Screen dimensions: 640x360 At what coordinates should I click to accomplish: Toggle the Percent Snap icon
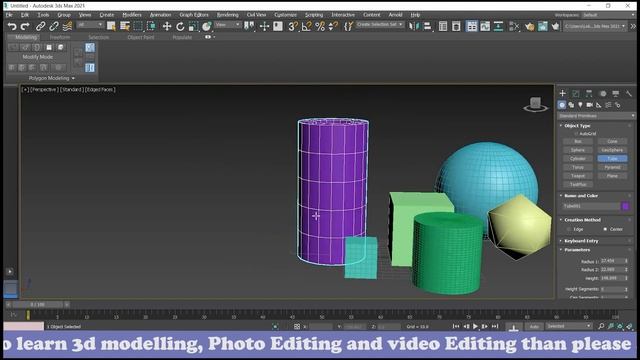tap(320, 27)
